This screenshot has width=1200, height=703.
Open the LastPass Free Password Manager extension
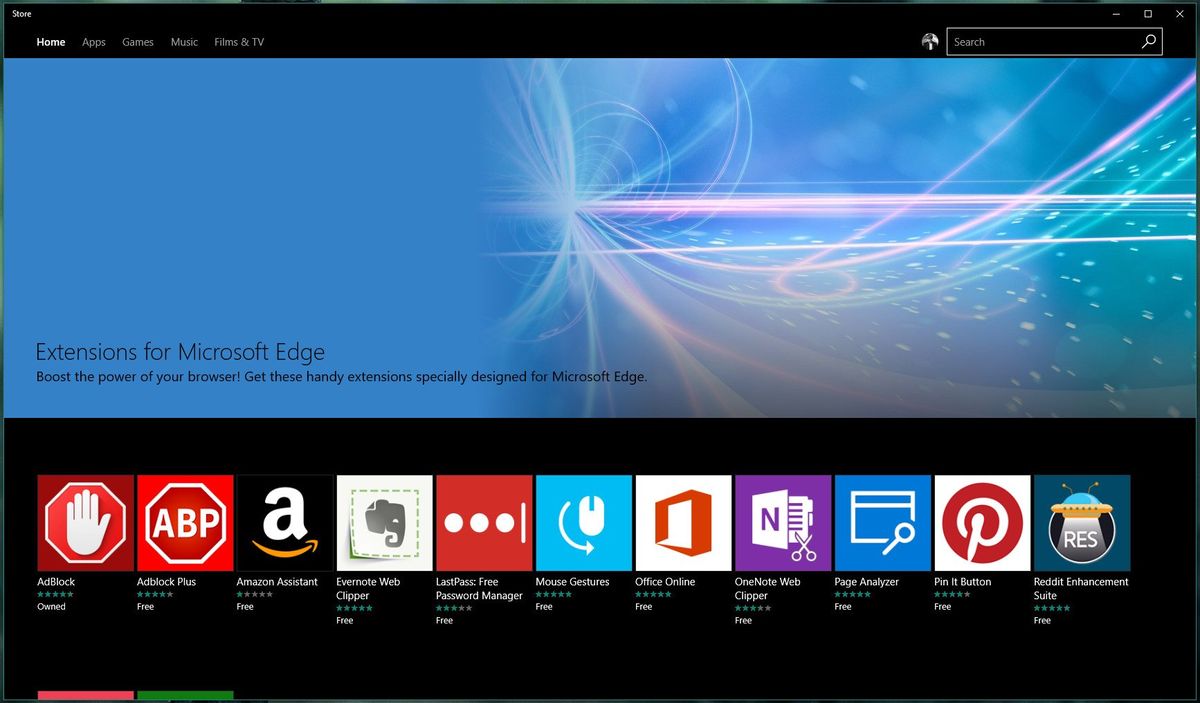(484, 522)
